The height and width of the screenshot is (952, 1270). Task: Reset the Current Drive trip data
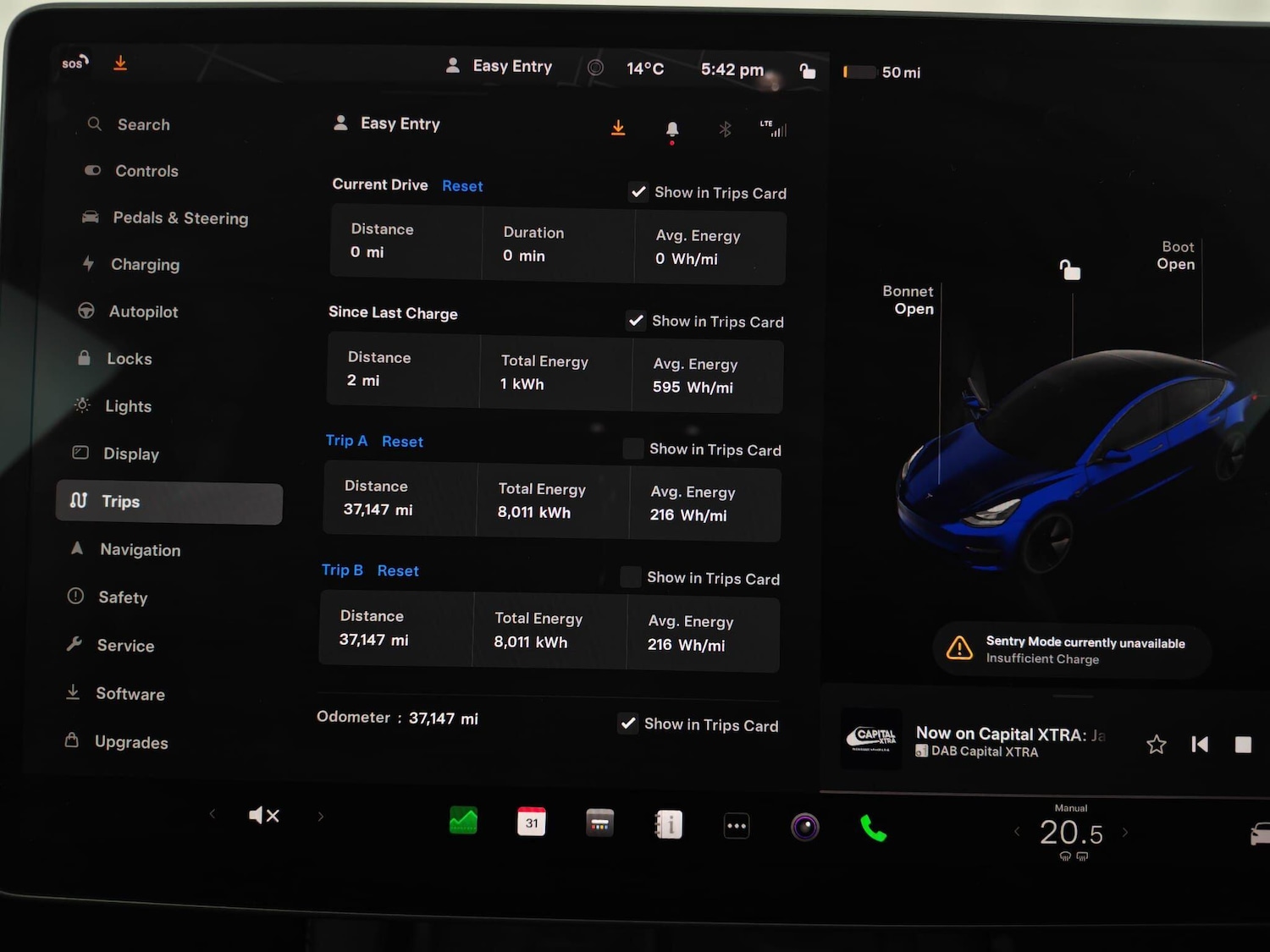click(x=462, y=185)
